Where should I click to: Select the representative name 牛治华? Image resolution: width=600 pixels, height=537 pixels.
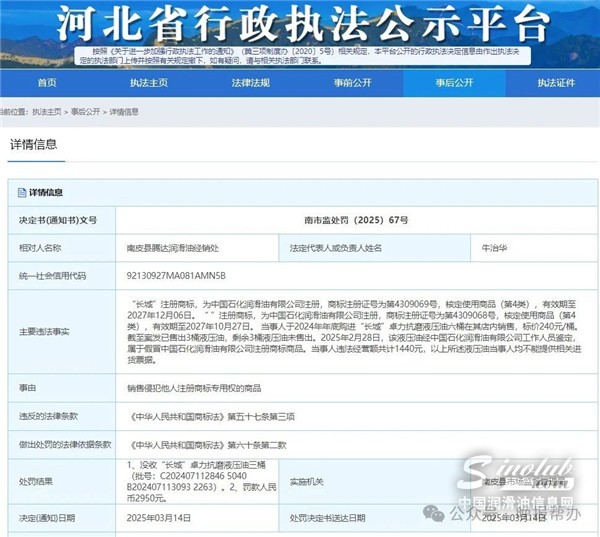[x=494, y=248]
